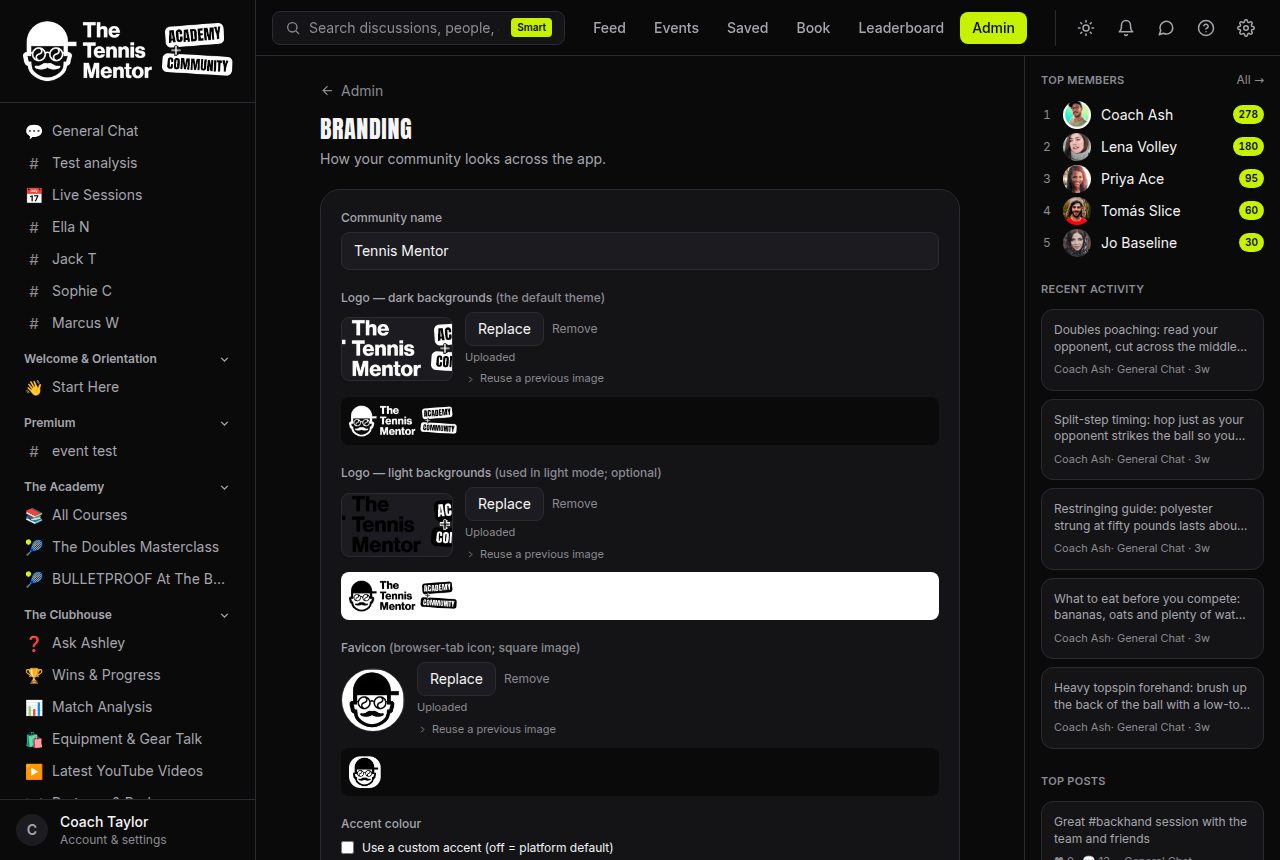The width and height of the screenshot is (1280, 860).
Task: Collapse the Welcome & Orientation section
Action: tap(224, 359)
